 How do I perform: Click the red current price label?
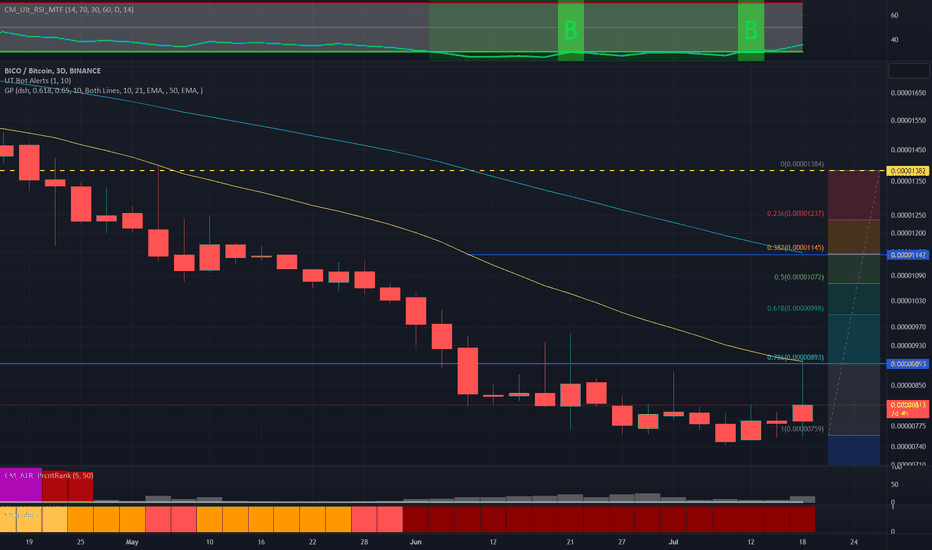coord(908,408)
